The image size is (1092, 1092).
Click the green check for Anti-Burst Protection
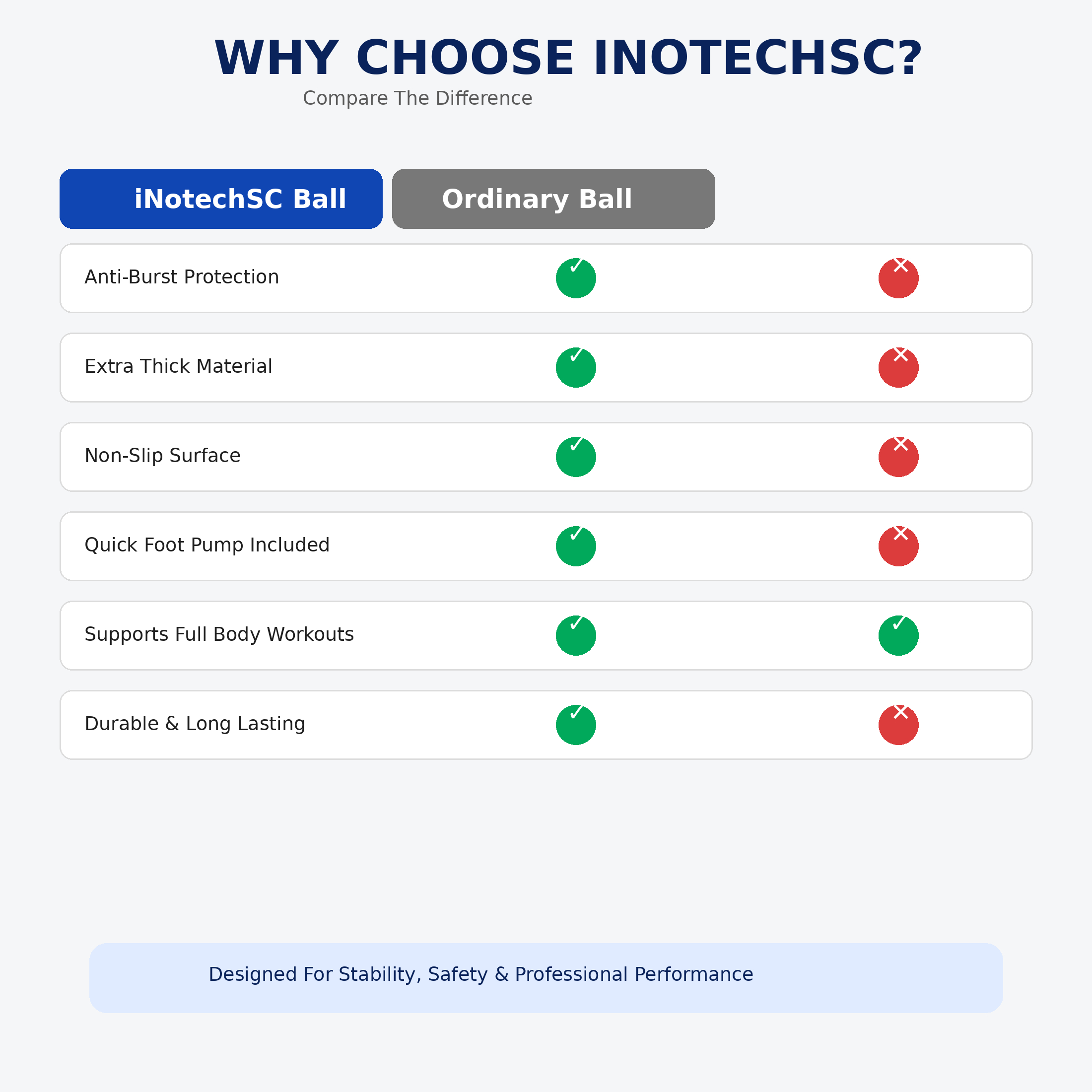(x=576, y=278)
